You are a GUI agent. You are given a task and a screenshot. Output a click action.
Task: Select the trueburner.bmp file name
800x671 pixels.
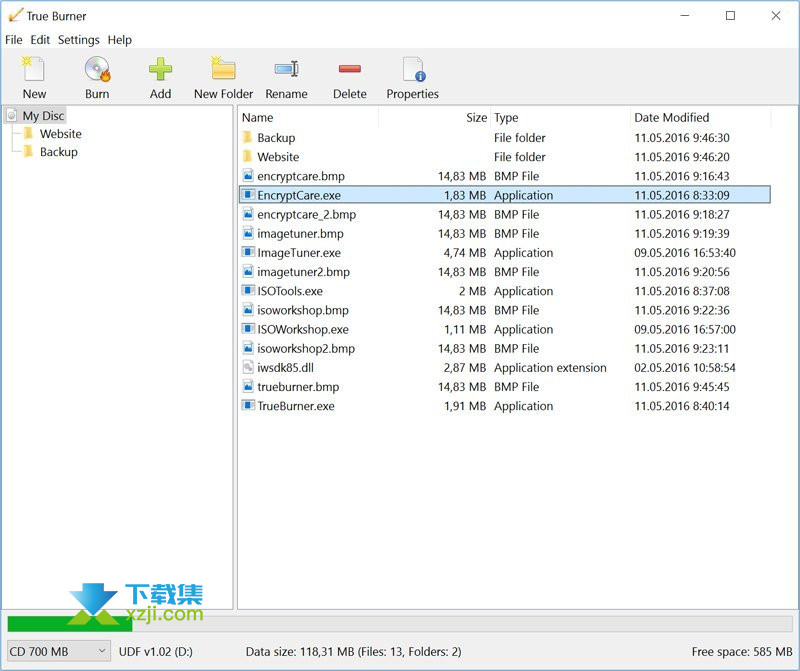pos(298,387)
